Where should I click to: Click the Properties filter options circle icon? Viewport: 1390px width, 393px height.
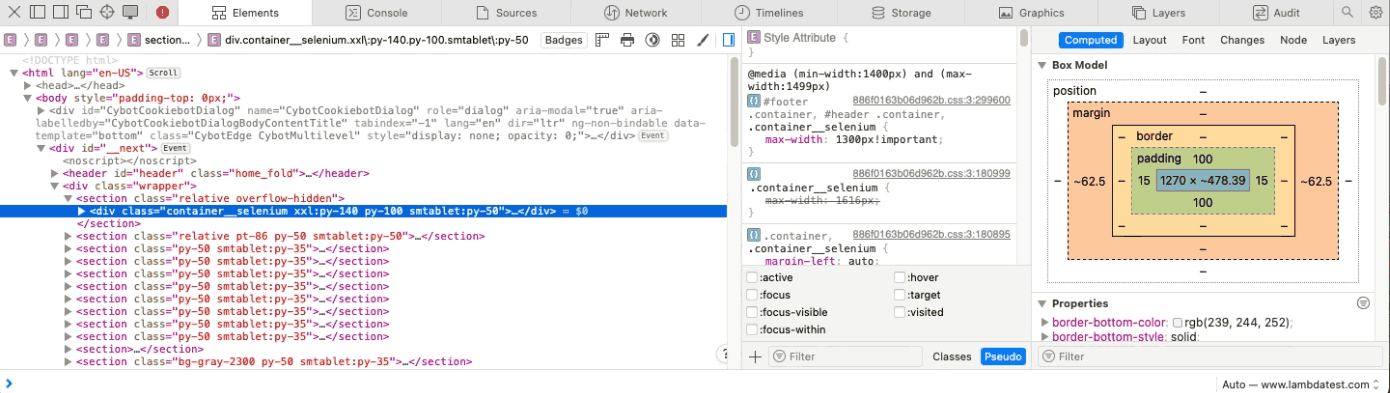coord(1363,303)
